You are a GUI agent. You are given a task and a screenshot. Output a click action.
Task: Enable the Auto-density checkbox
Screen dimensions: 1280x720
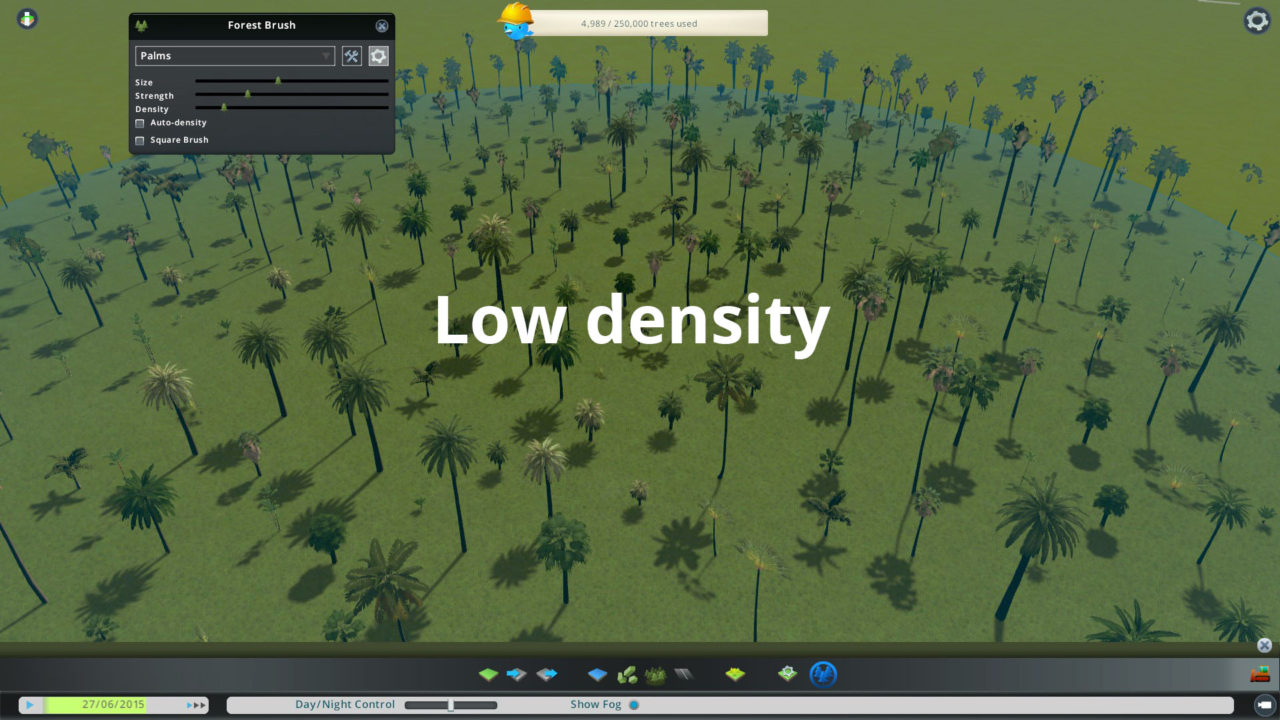click(x=140, y=123)
